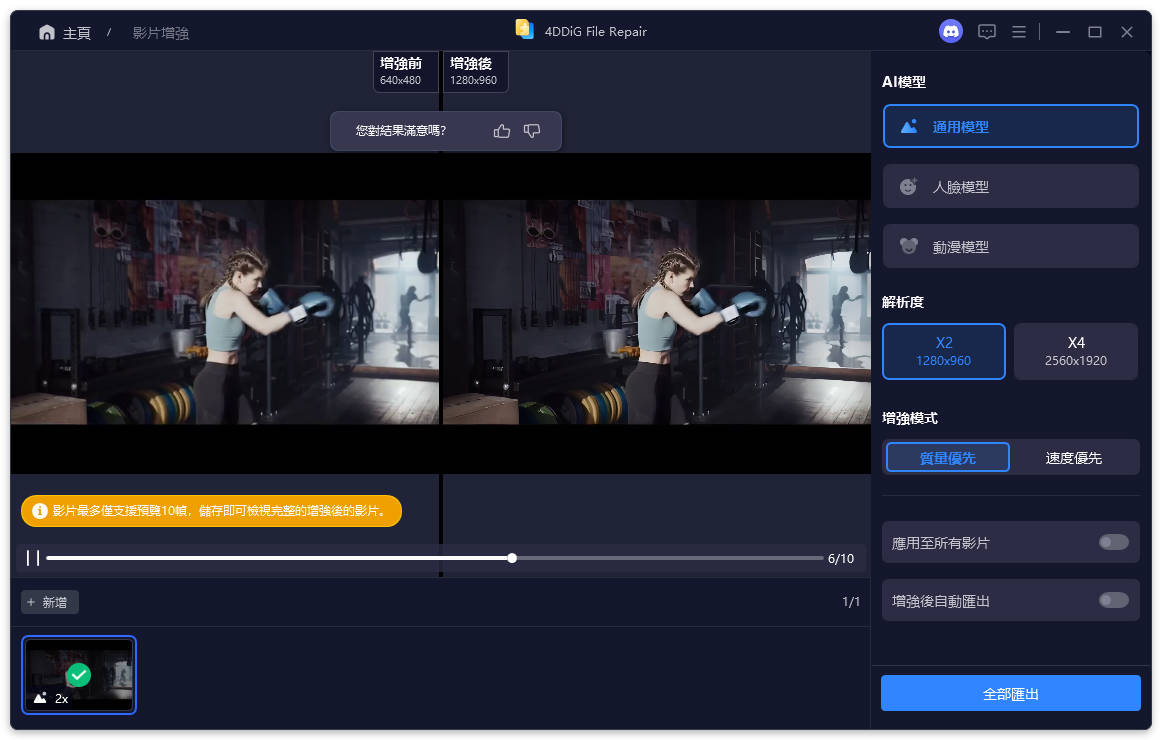Select the 人臉模型 AI model
Image resolution: width=1162 pixels, height=740 pixels.
tap(1010, 186)
